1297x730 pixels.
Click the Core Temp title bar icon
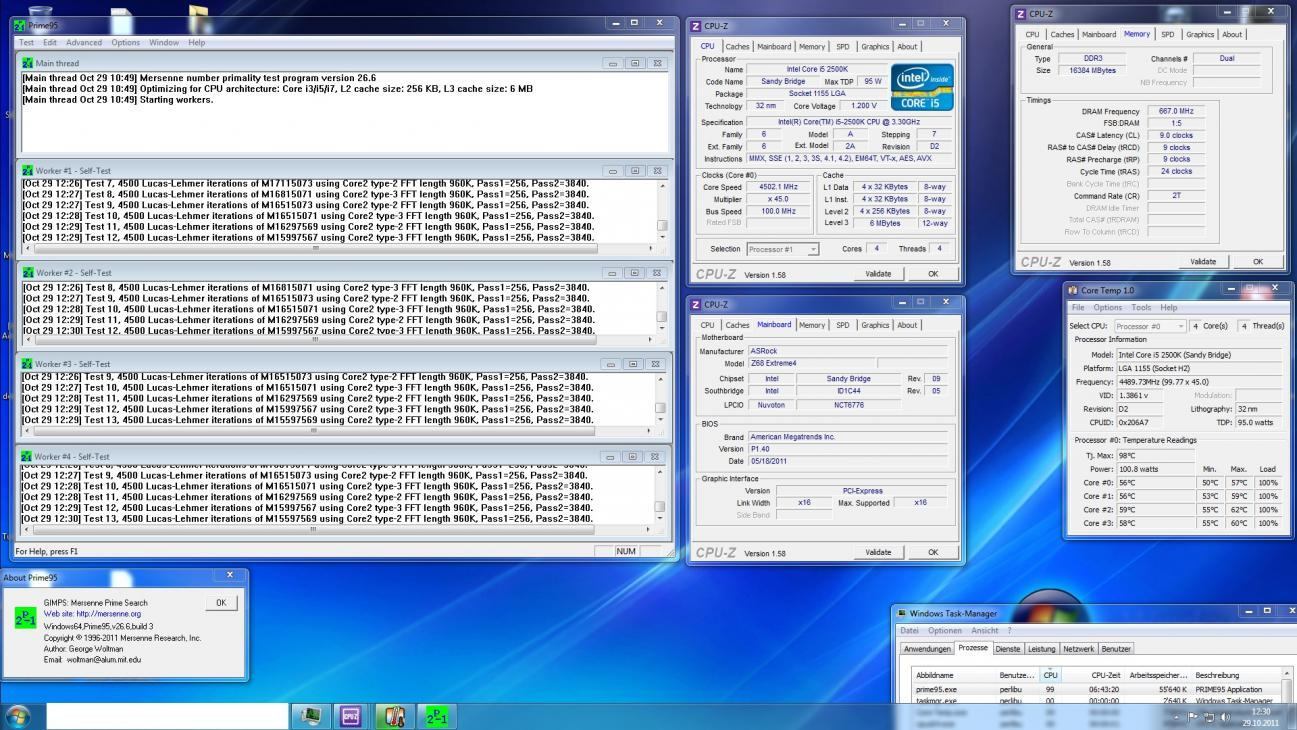click(x=1073, y=290)
